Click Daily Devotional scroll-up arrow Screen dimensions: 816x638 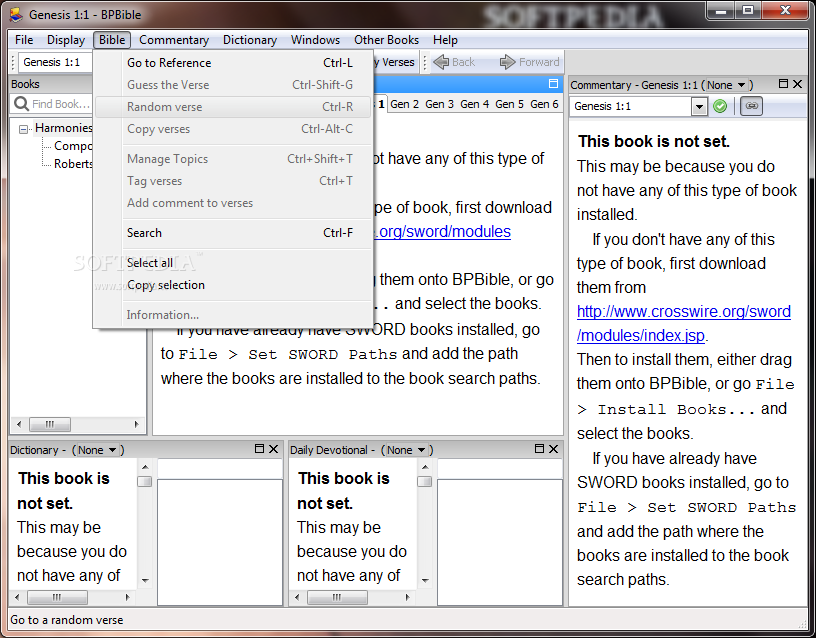point(425,467)
